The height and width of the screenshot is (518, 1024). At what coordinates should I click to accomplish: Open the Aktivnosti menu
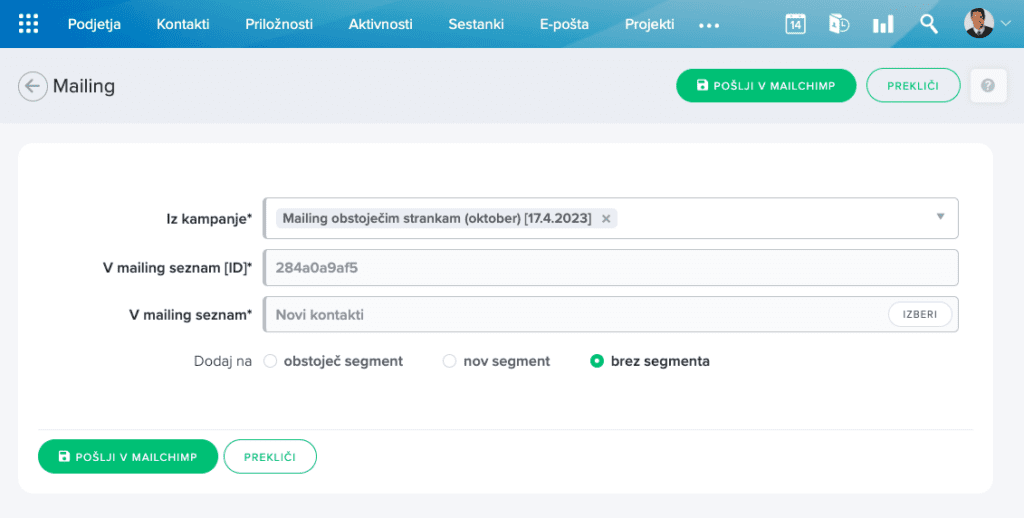(380, 24)
